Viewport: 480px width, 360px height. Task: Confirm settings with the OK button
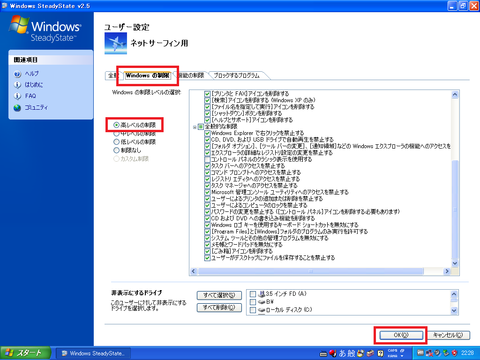pyautogui.click(x=401, y=335)
